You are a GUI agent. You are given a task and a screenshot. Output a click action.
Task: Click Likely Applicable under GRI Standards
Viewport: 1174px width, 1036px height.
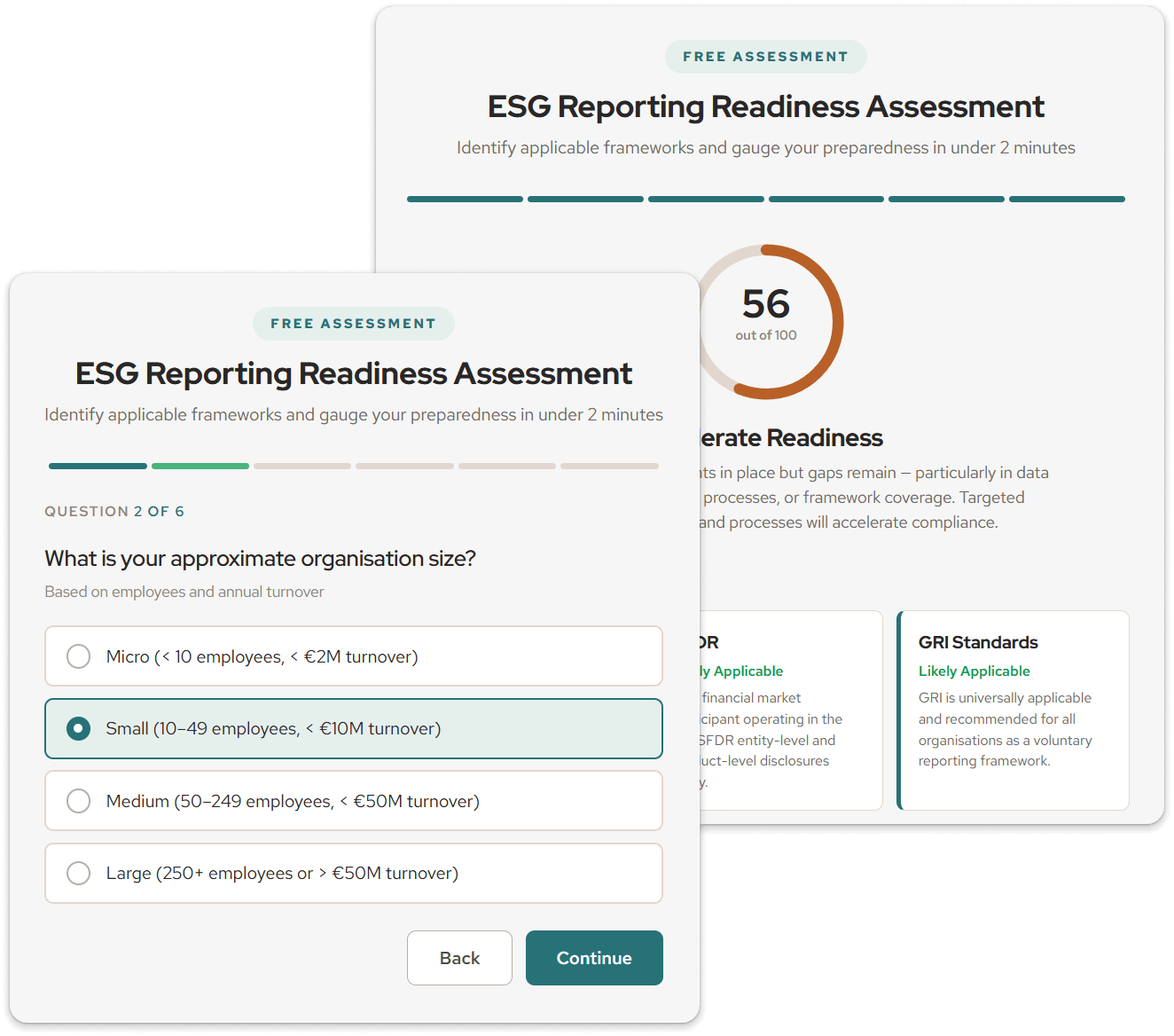(x=974, y=671)
